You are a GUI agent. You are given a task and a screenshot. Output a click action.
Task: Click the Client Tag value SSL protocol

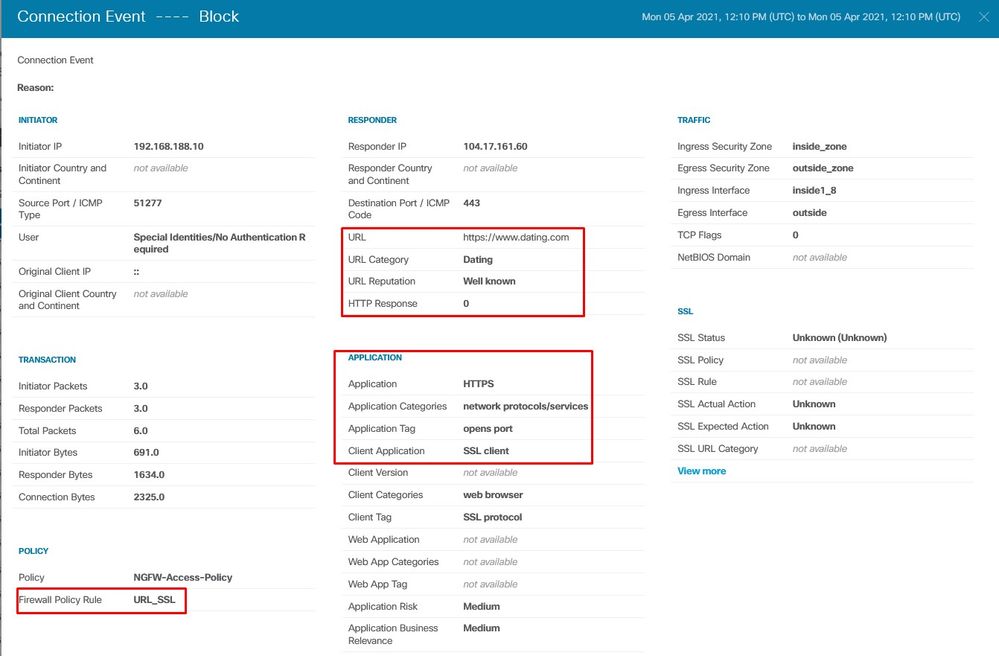pos(492,517)
